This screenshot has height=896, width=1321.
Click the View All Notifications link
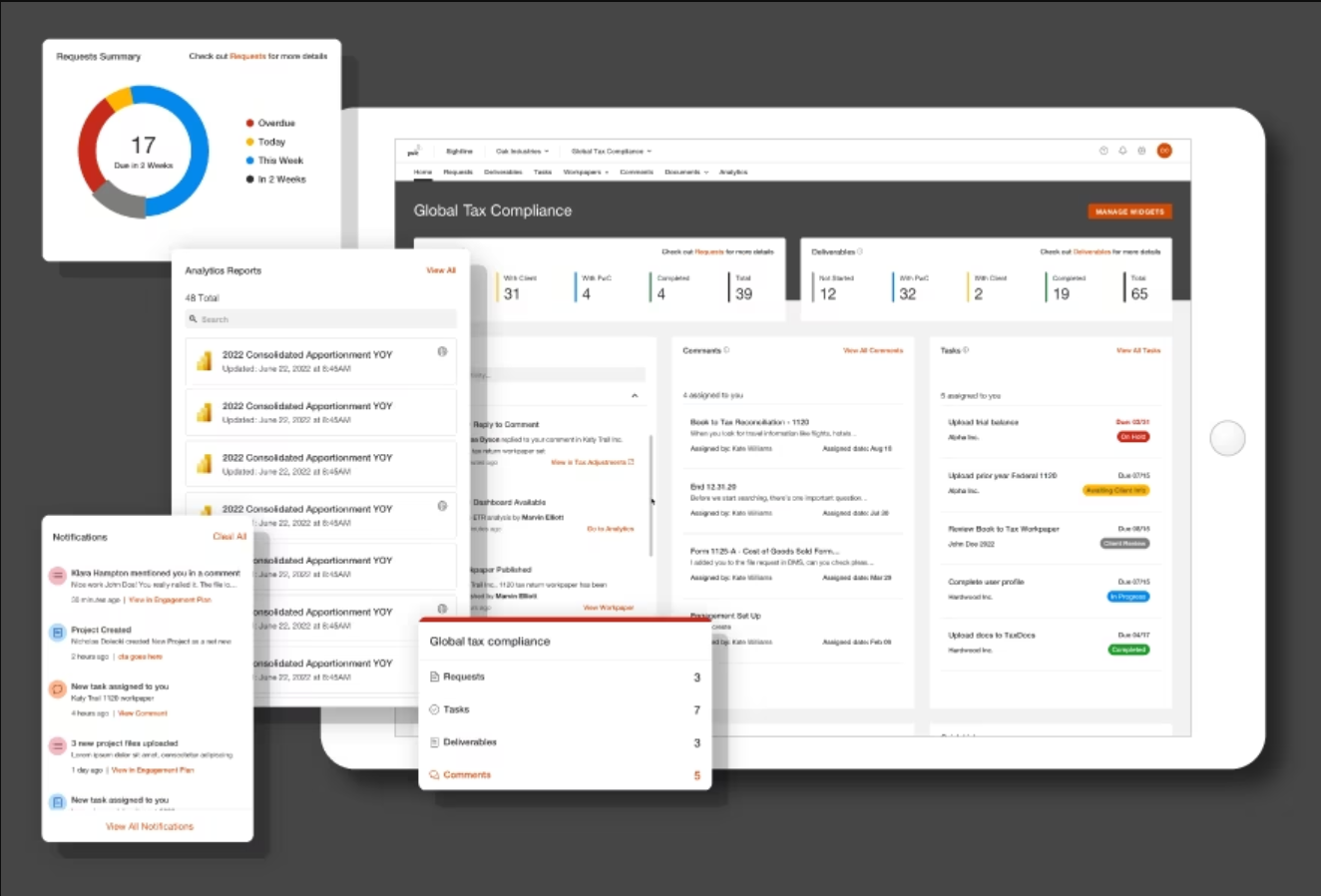point(150,826)
